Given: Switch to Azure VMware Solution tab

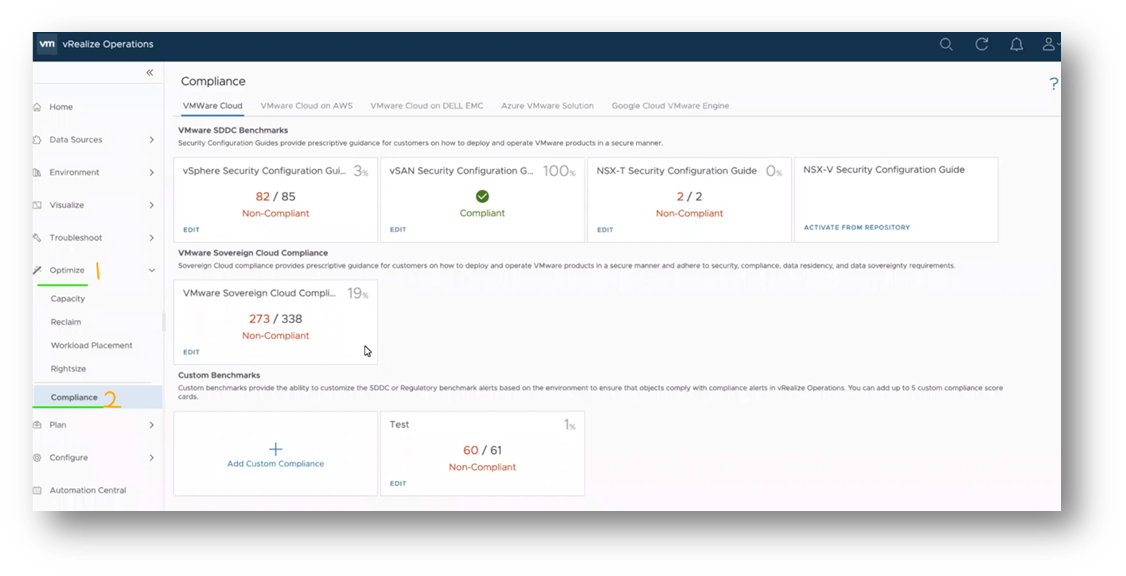Looking at the screenshot, I should click(x=547, y=106).
